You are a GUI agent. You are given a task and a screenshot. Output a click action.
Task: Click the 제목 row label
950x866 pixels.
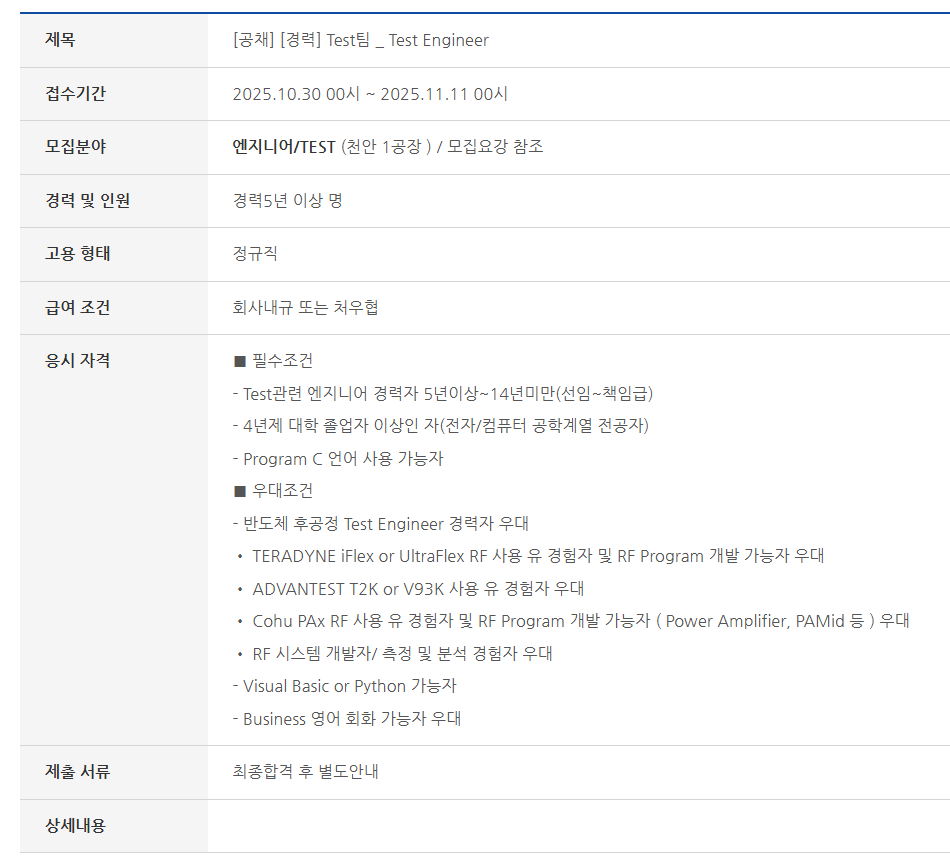pos(60,40)
